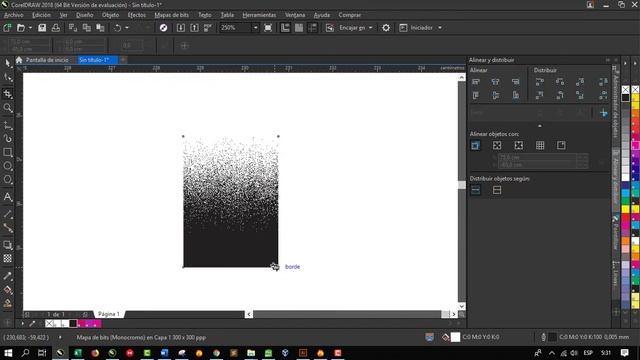The height and width of the screenshot is (360, 640).
Task: Switch to Pantalla de inicio tab
Action: pos(47,60)
